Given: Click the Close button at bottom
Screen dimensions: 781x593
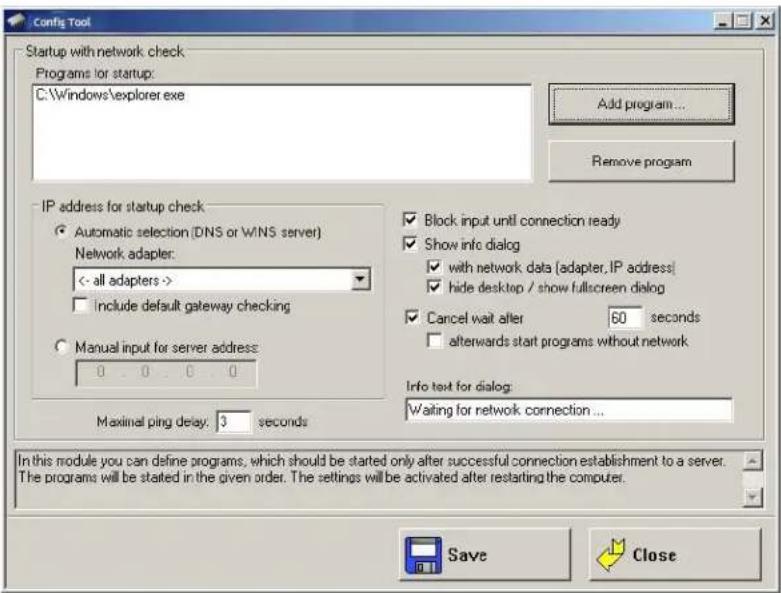Looking at the screenshot, I should (x=675, y=555).
